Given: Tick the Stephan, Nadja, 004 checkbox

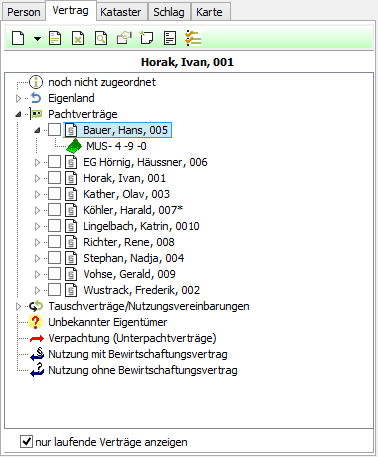Looking at the screenshot, I should pos(54,258).
